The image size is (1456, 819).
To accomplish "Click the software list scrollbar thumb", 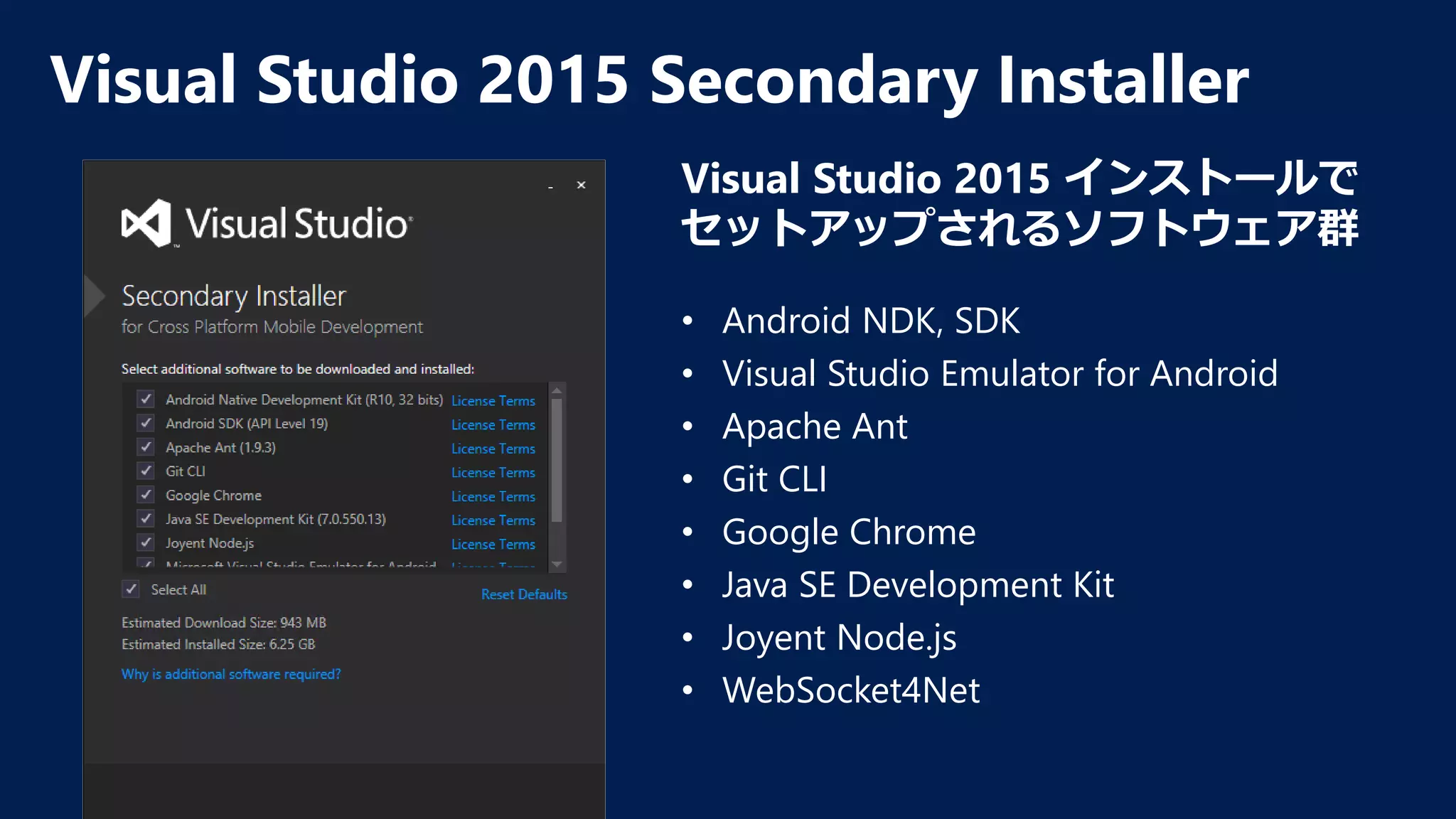I will [x=557, y=461].
